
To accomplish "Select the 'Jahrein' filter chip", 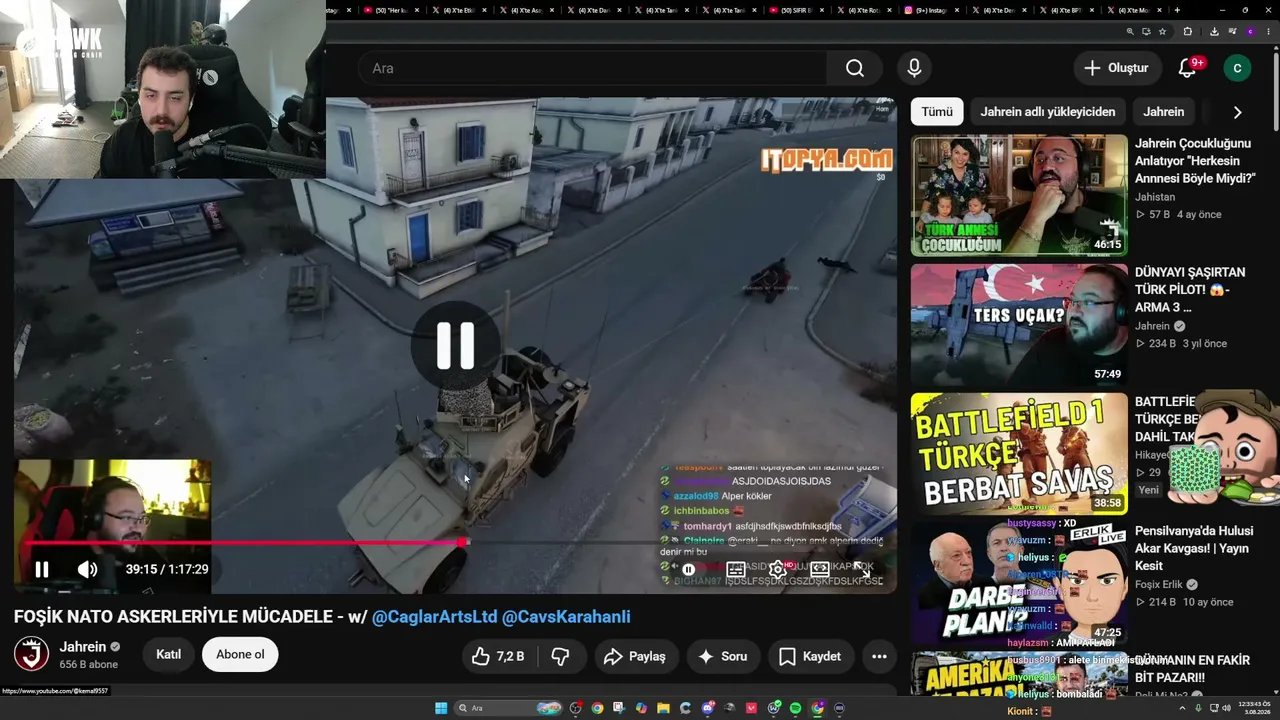I will tap(1163, 112).
